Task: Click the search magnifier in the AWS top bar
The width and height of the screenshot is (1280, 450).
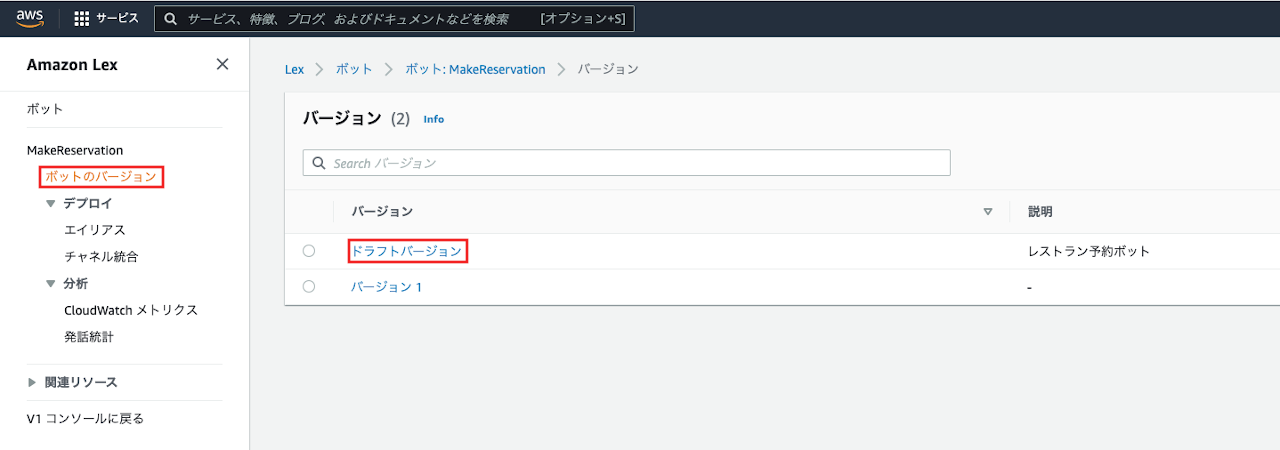Action: pyautogui.click(x=171, y=19)
